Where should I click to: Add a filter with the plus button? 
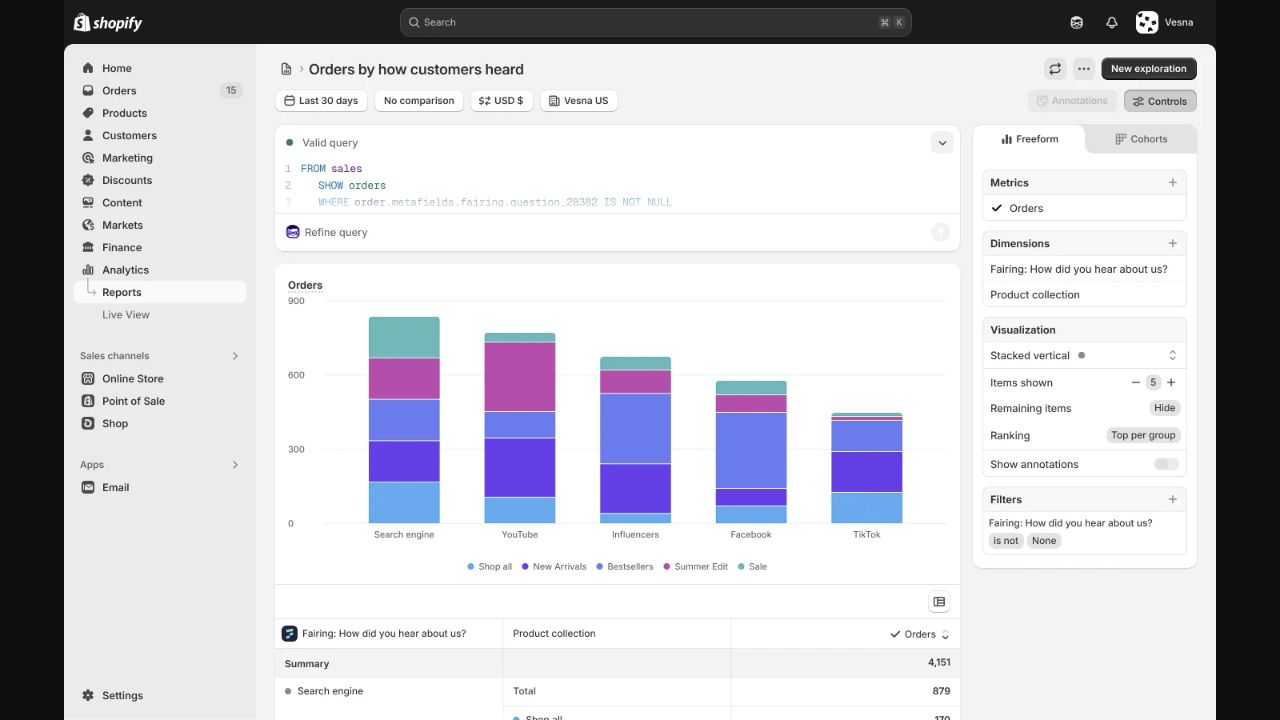point(1173,499)
